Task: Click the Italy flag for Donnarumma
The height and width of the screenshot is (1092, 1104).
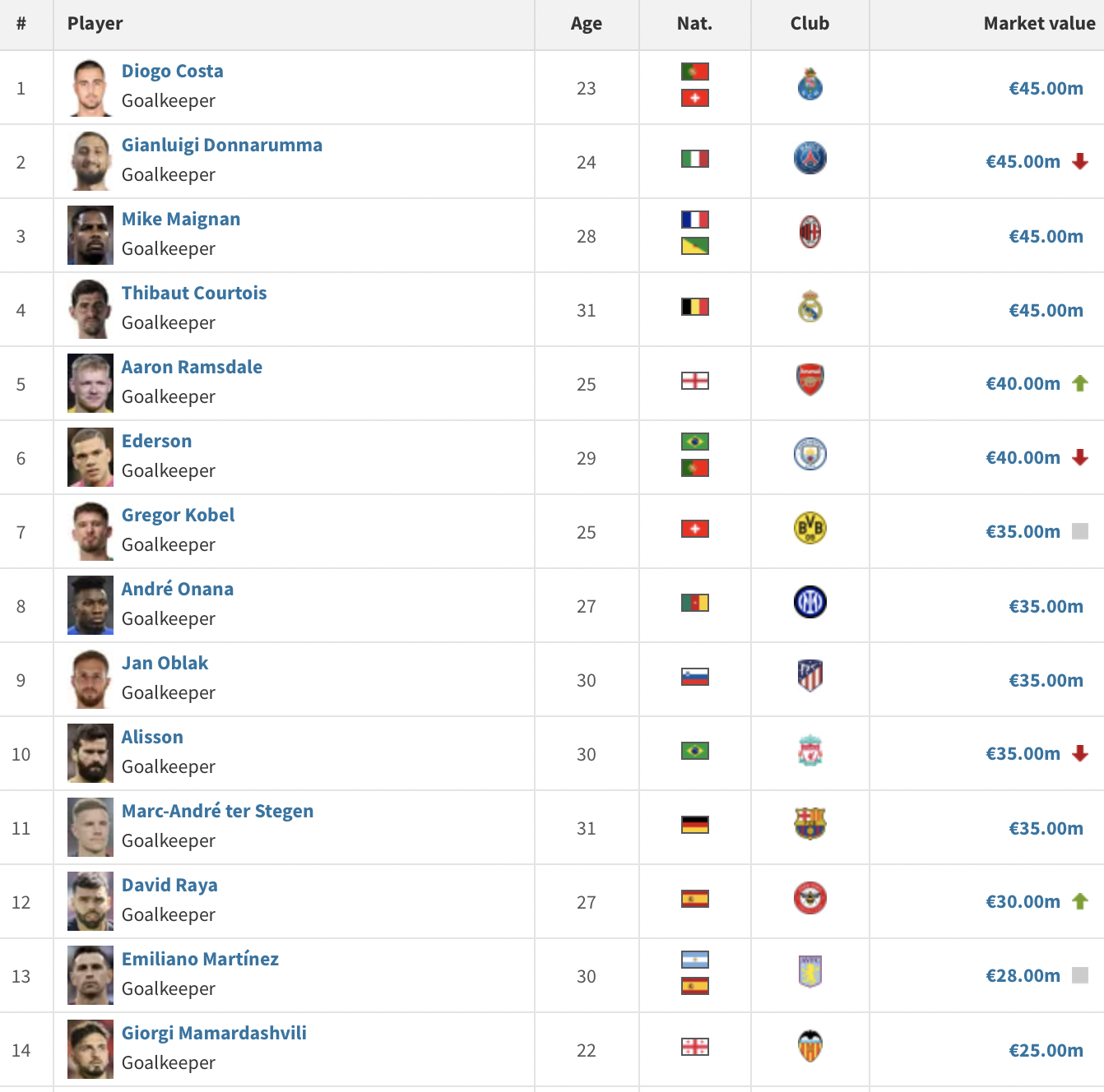Action: 695,159
